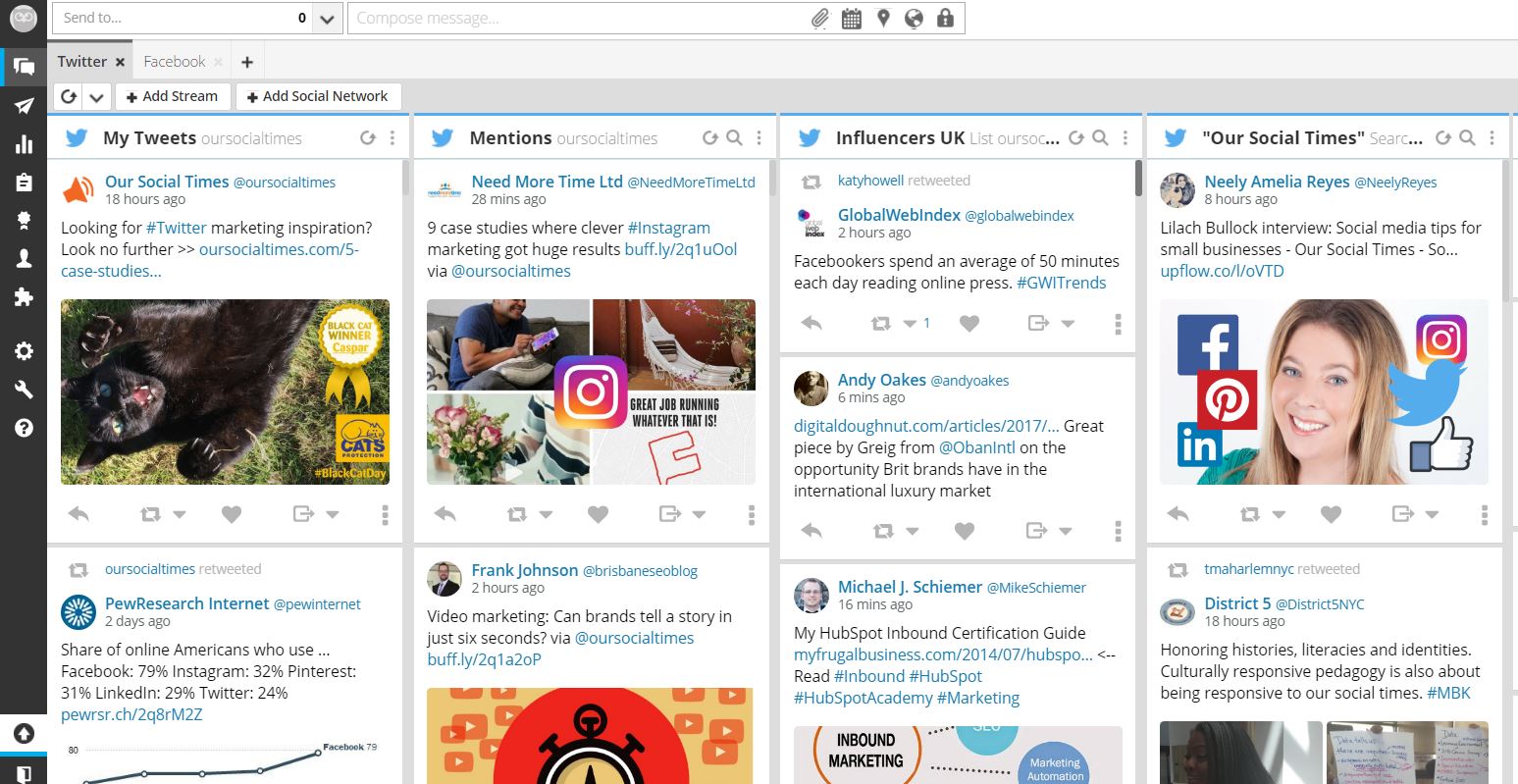
Task: Open Settings gear icon in sidebar
Action: point(24,351)
